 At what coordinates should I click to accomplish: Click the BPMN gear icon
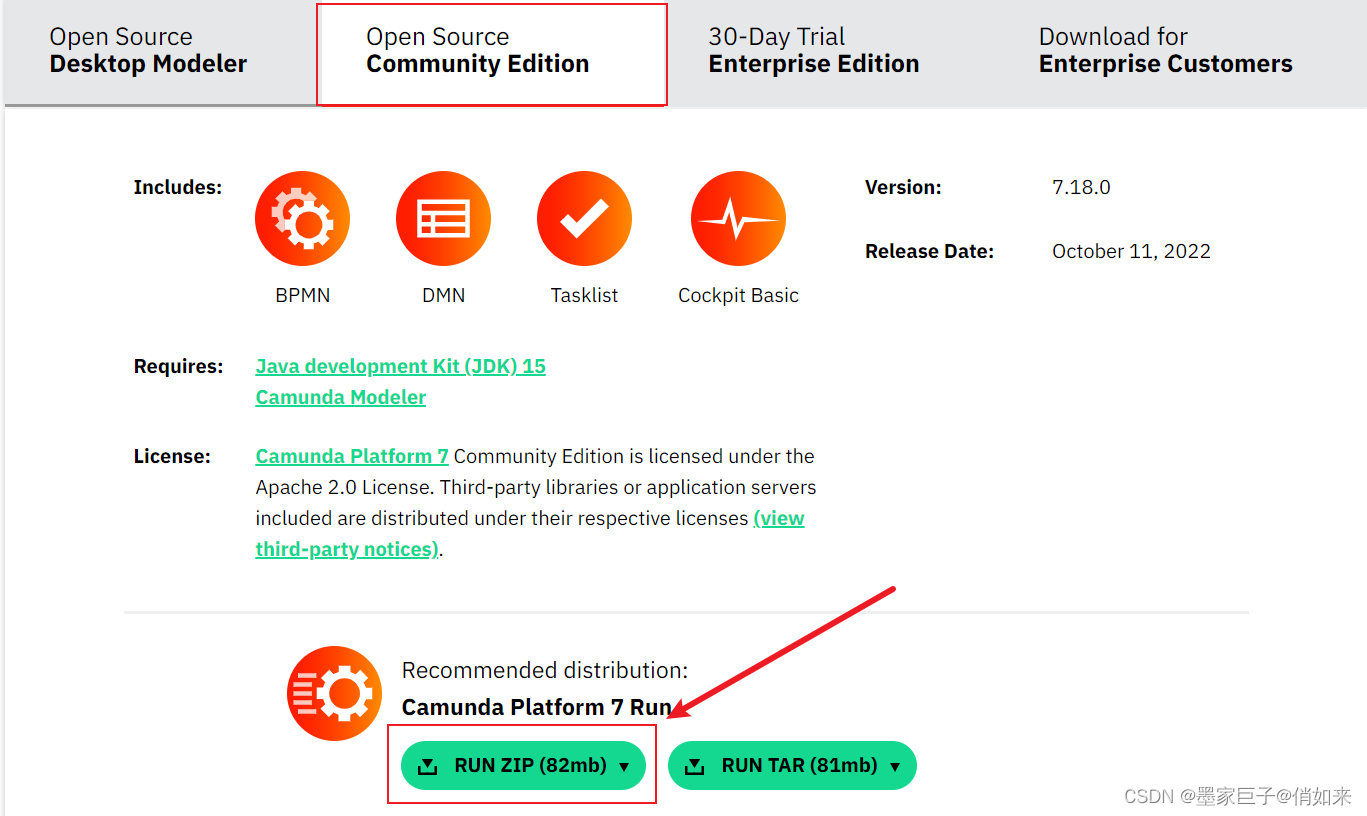click(302, 218)
